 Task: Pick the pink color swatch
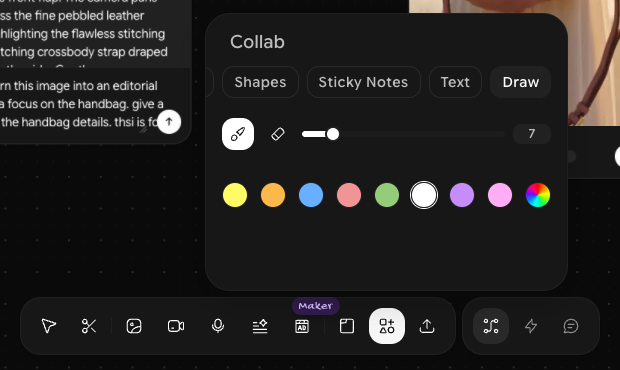[x=500, y=195]
